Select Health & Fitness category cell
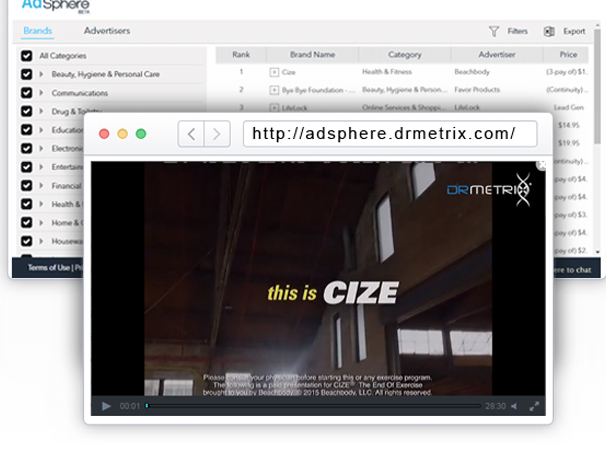 pos(386,72)
